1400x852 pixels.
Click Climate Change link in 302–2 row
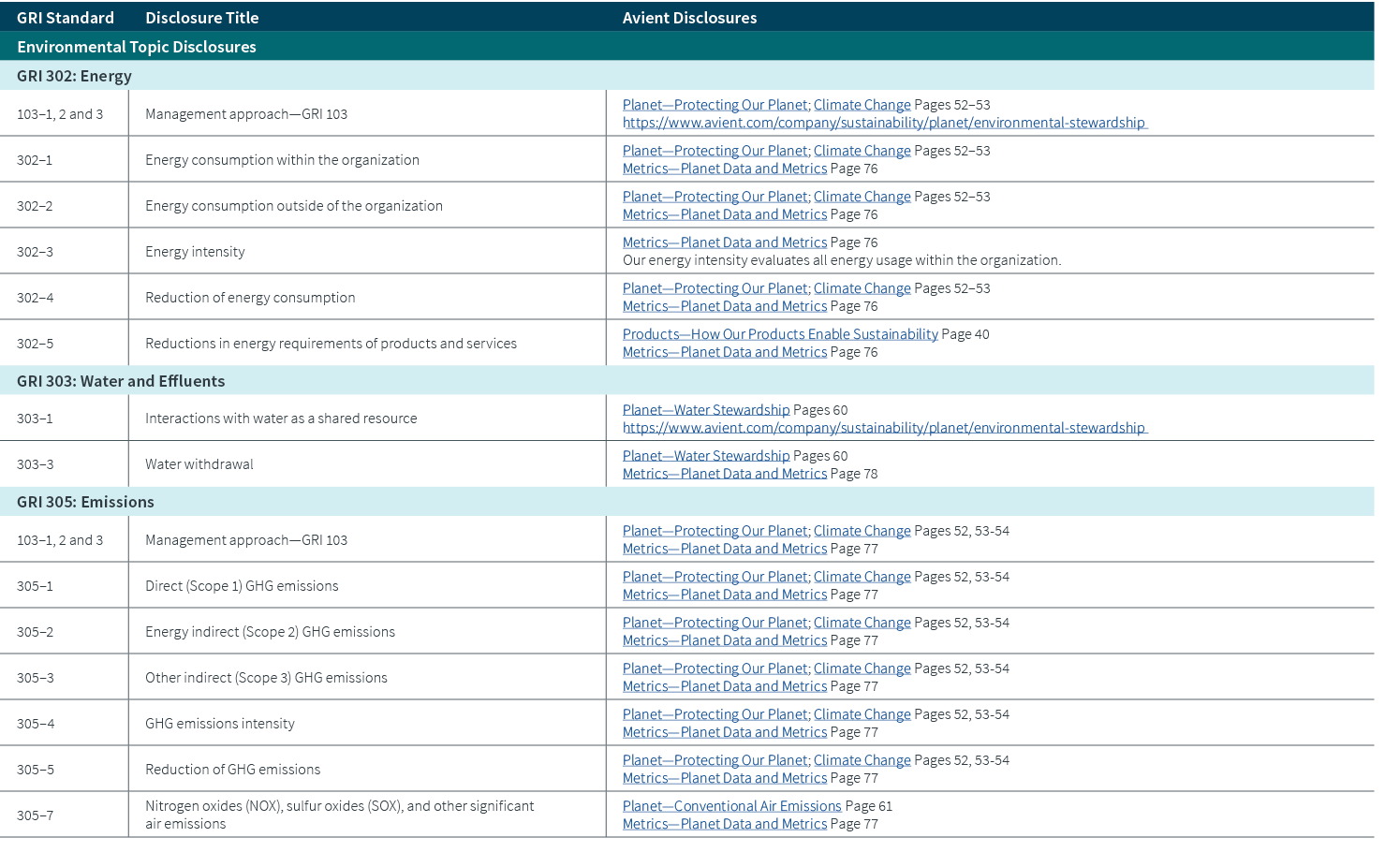pyautogui.click(x=862, y=197)
